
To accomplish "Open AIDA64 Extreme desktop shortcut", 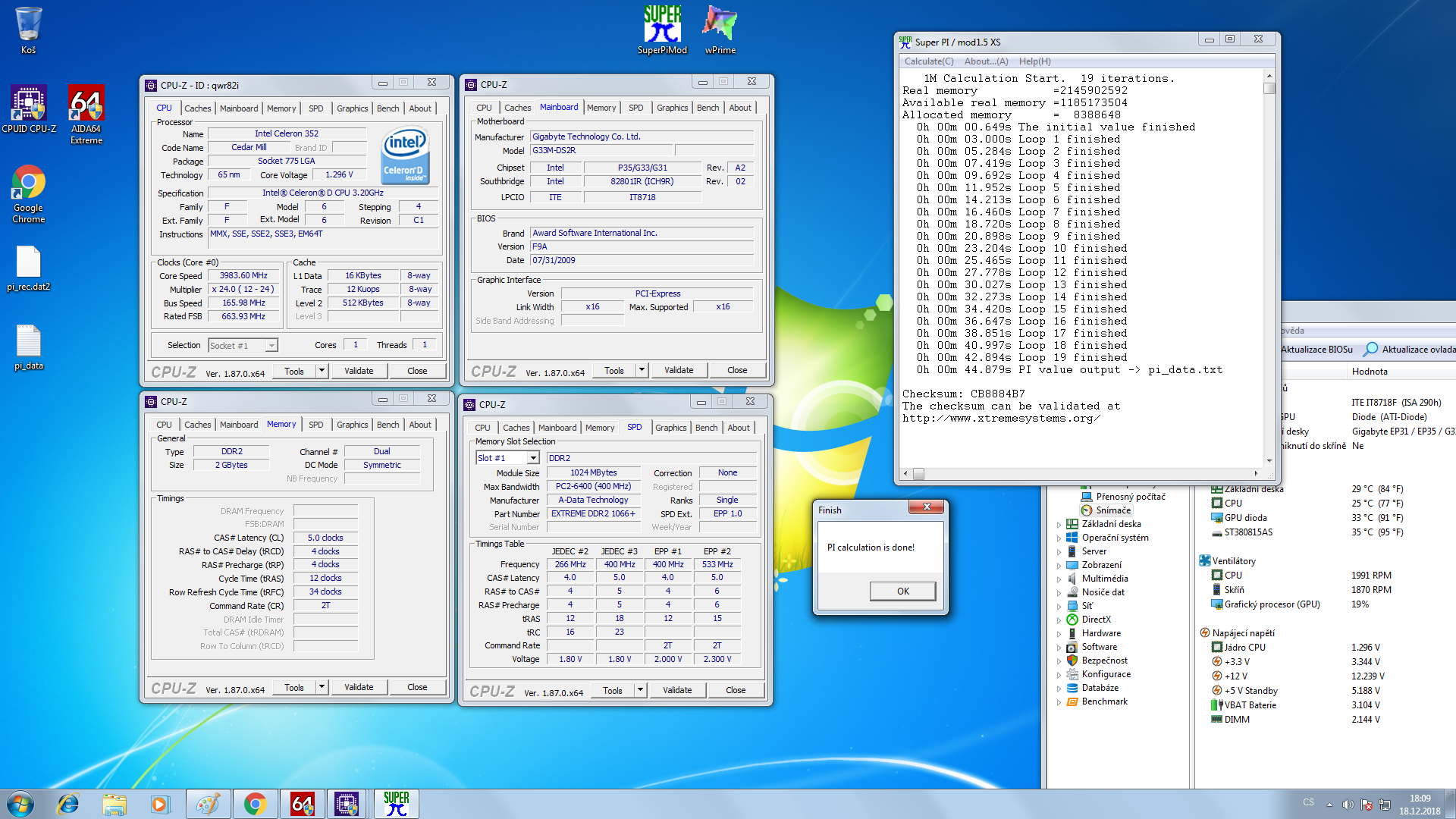I will [86, 115].
